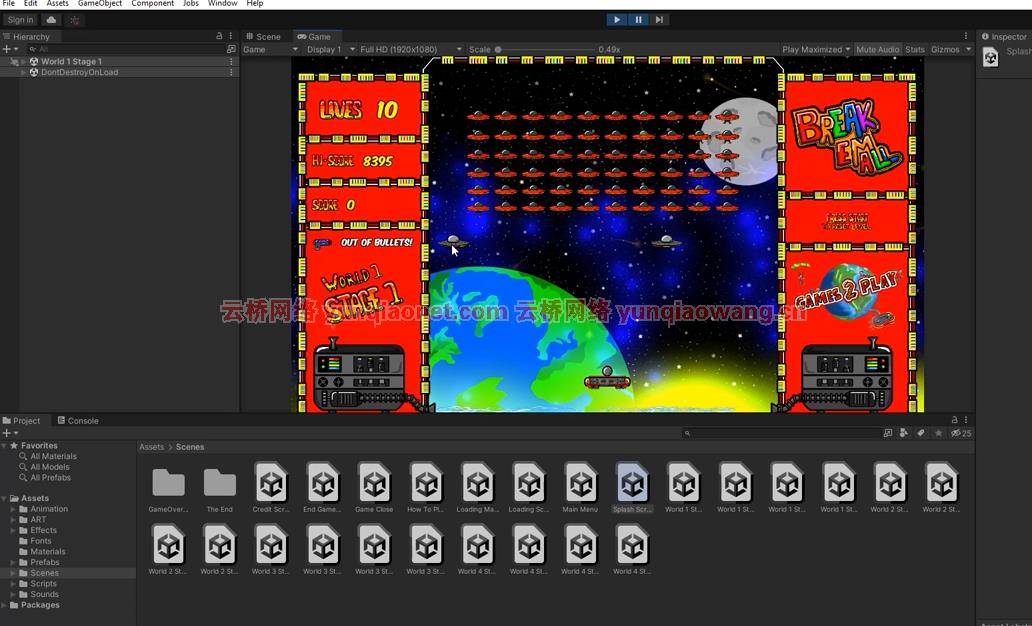1032x626 pixels.
Task: Open the Game view panel options menu
Action: coord(966,36)
